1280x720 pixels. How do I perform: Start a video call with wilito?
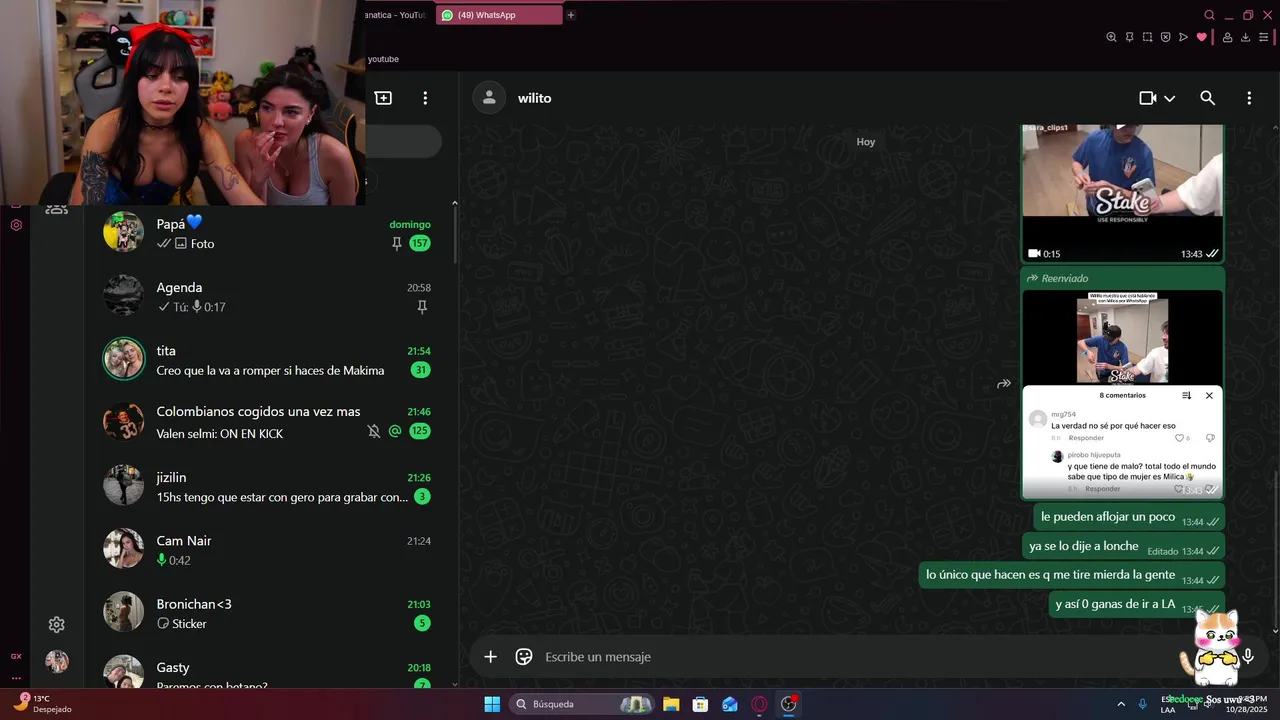point(1147,98)
